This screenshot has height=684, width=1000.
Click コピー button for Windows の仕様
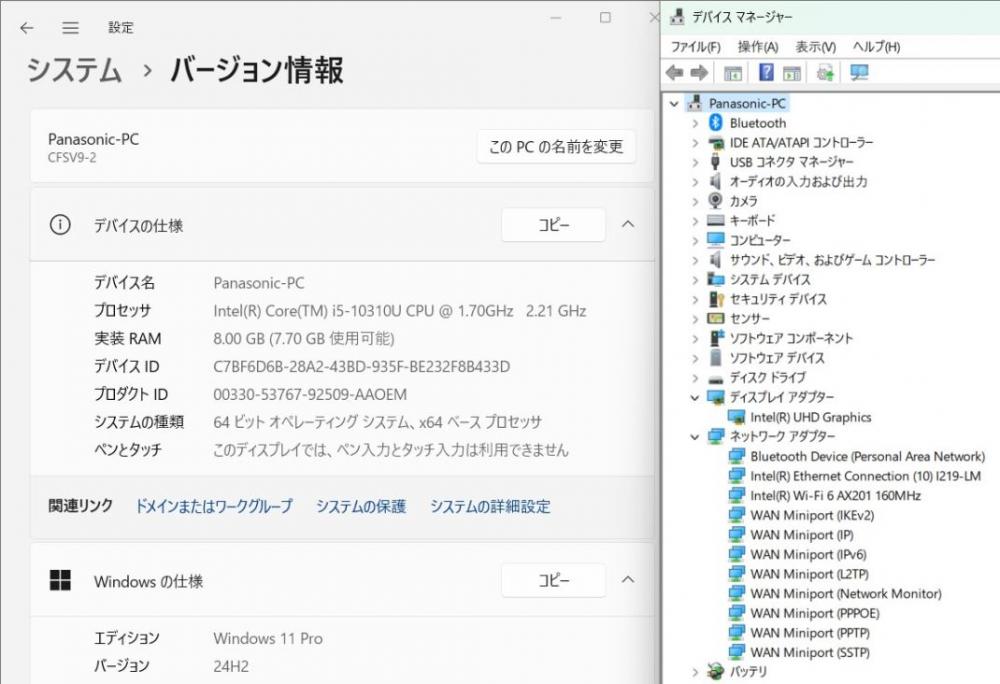(554, 579)
